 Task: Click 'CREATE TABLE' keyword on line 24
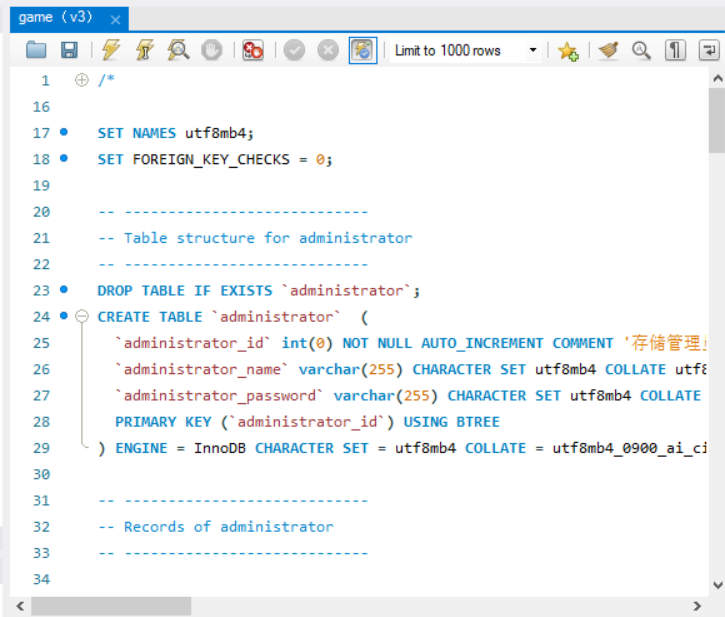pyautogui.click(x=150, y=317)
